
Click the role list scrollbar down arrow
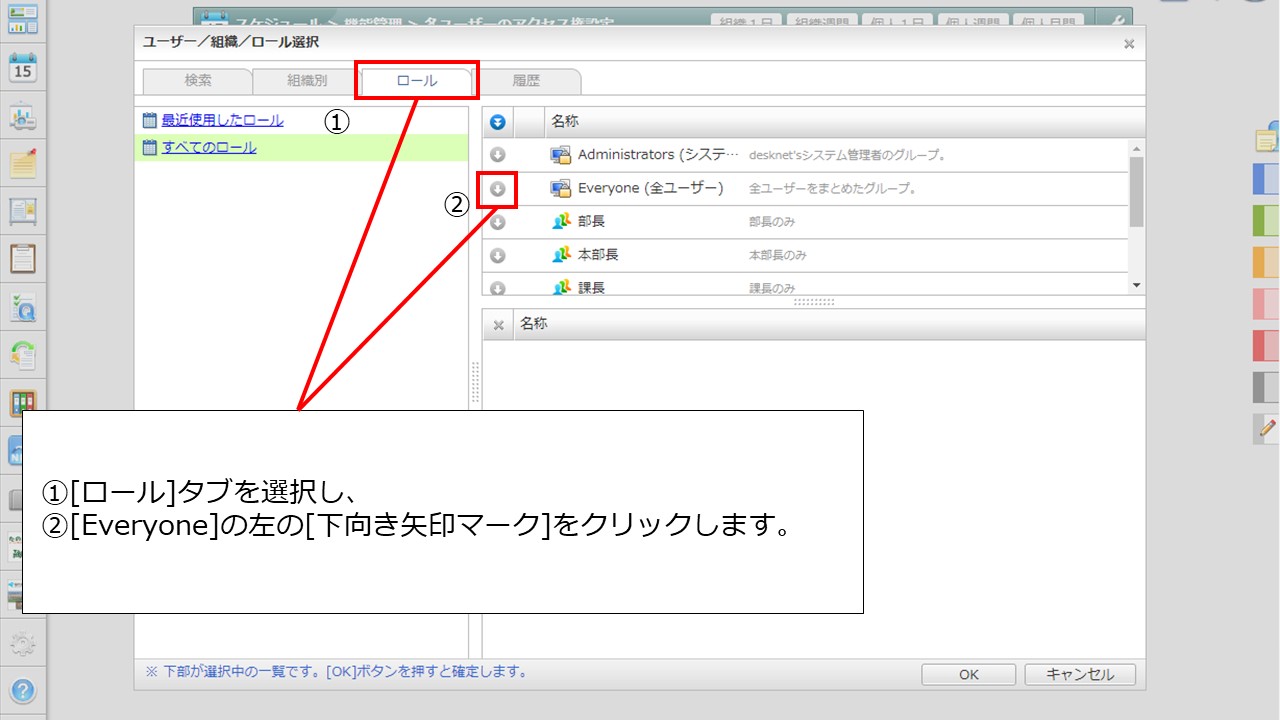coord(1136,286)
